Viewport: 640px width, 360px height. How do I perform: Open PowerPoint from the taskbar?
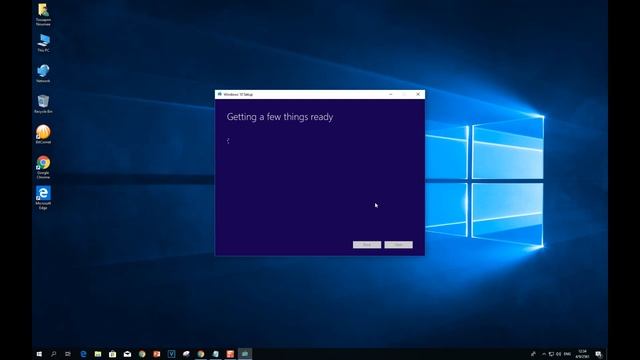point(157,354)
